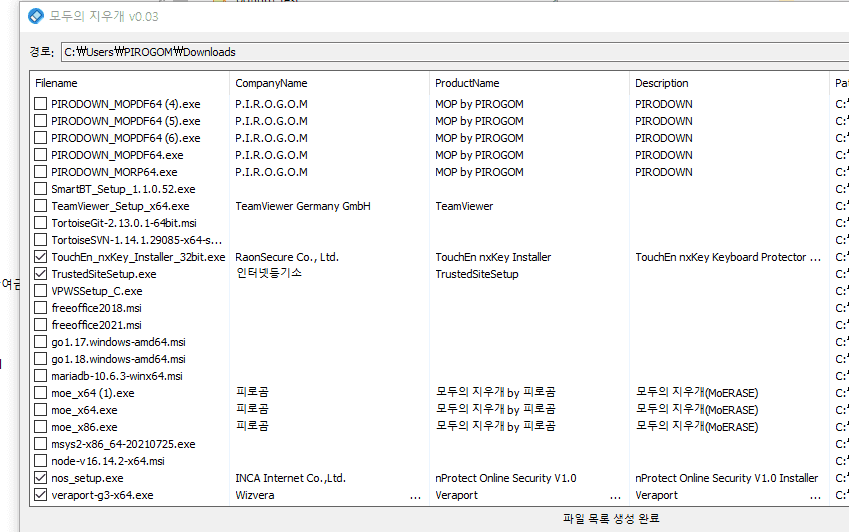Screen dimensions: 849x532
Task: Enable the TeamViewer_Setup_x64.exe checkbox
Action: pyautogui.click(x=41, y=206)
